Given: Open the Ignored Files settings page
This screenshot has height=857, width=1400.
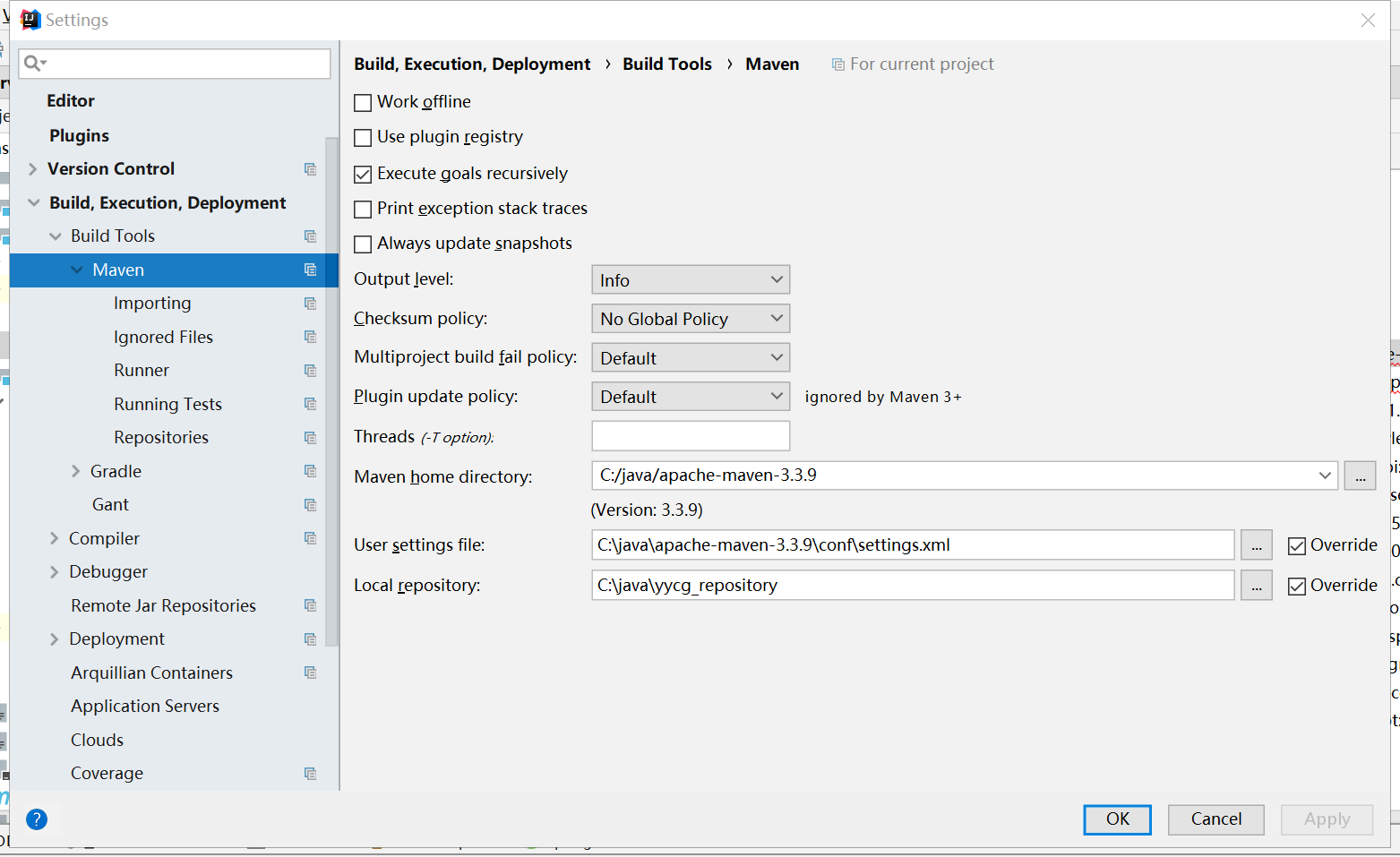Looking at the screenshot, I should (x=163, y=337).
